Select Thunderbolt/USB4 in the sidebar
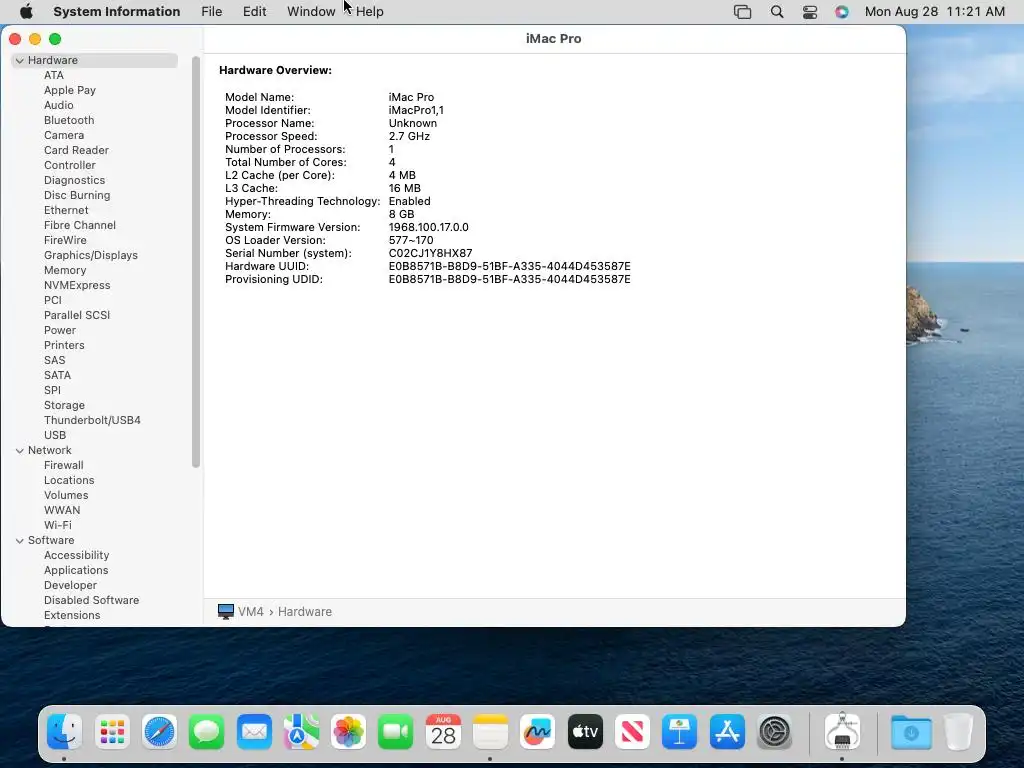The width and height of the screenshot is (1024, 768). [92, 421]
